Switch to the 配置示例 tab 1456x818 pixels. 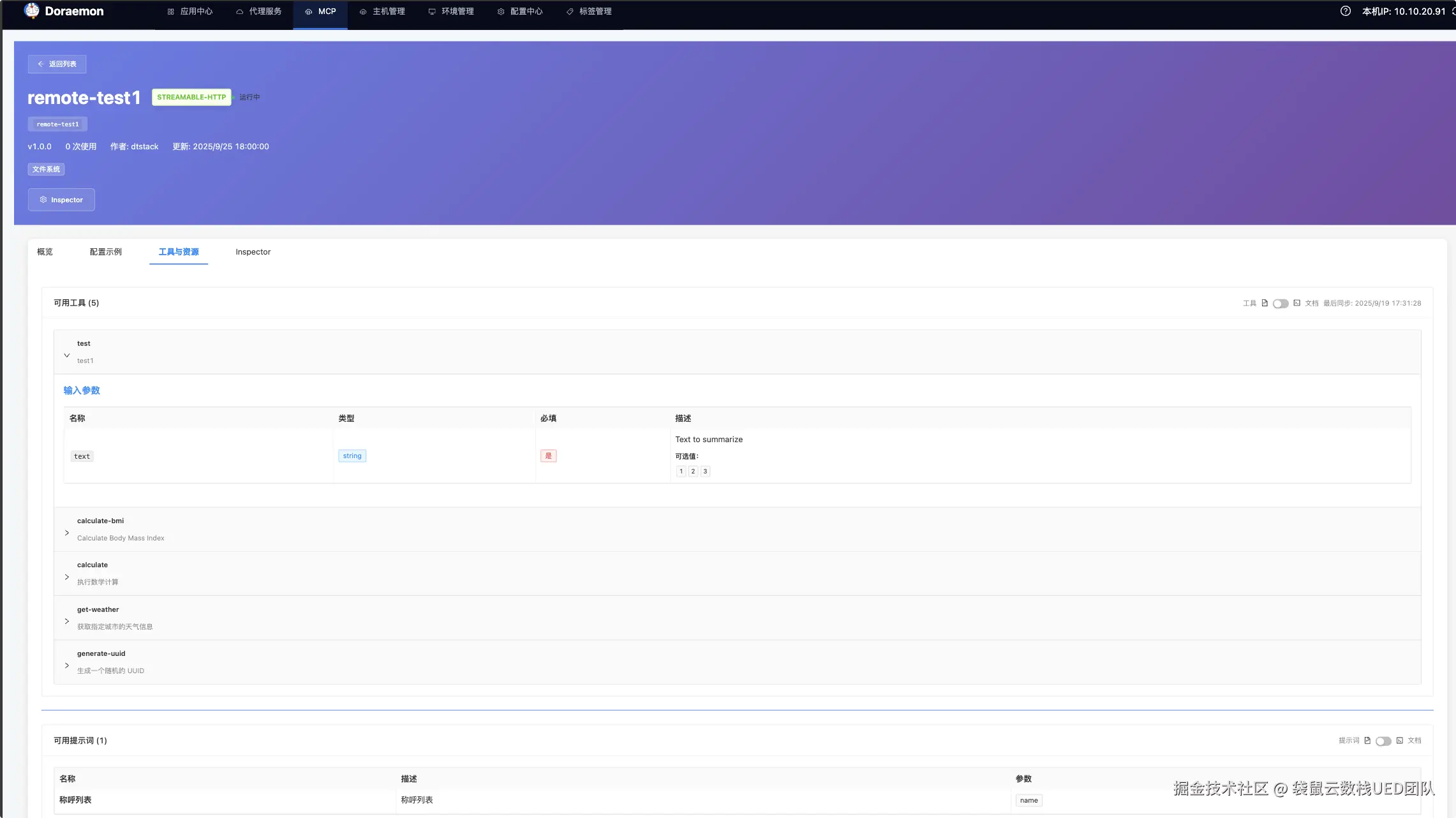coord(105,252)
